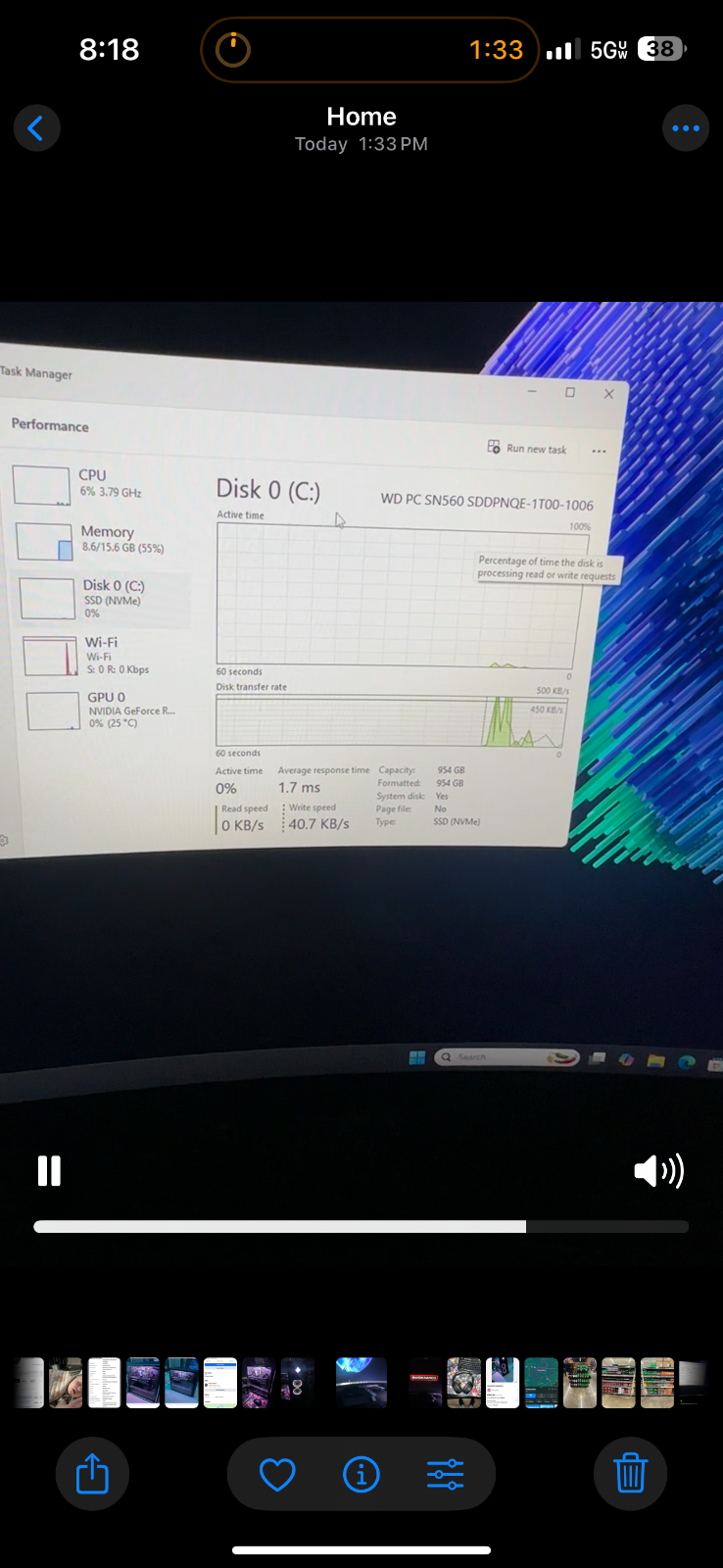
Task: Open the three-dot More options menu
Action: (x=686, y=128)
